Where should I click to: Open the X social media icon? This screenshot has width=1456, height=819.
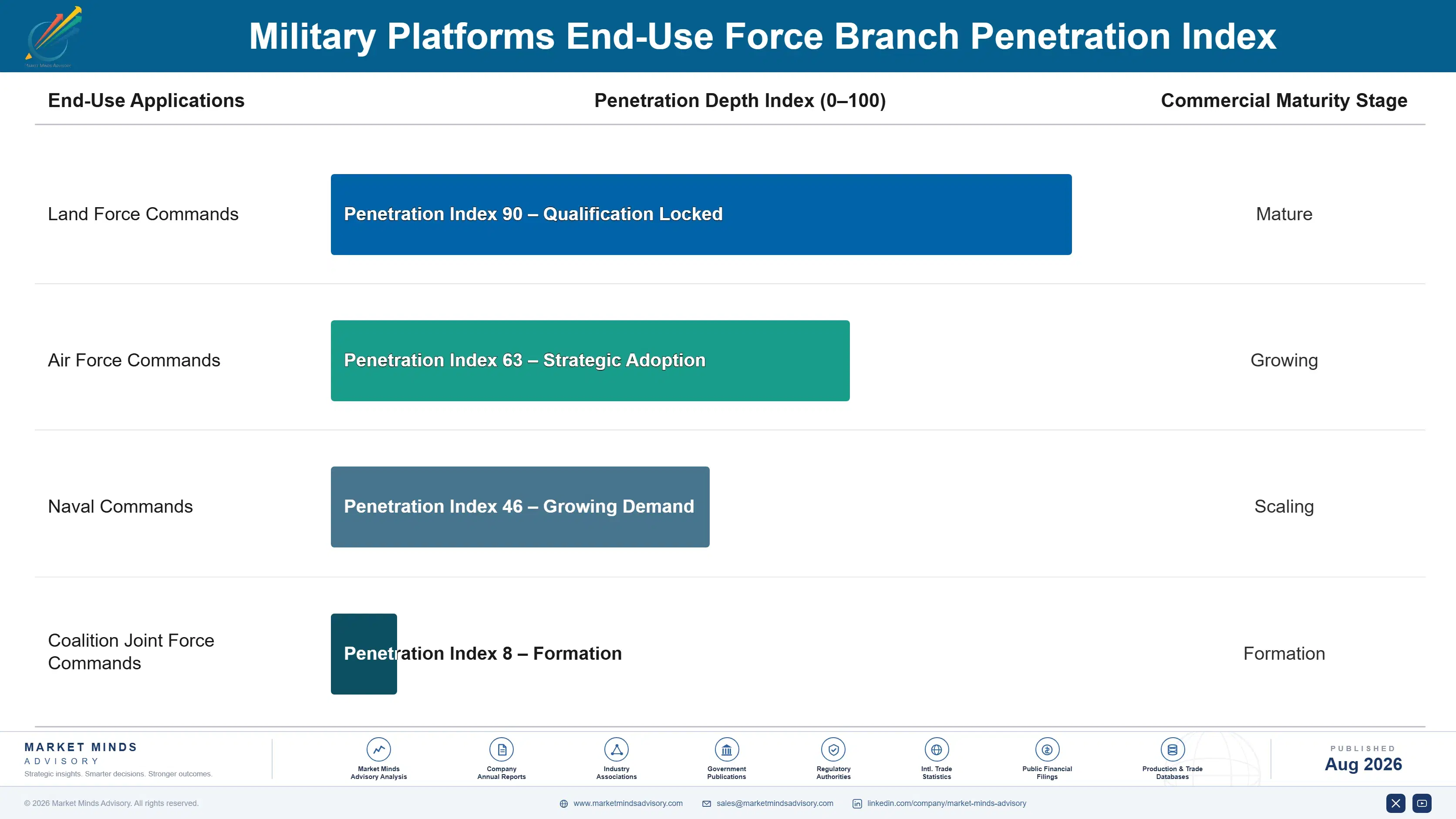click(x=1395, y=803)
